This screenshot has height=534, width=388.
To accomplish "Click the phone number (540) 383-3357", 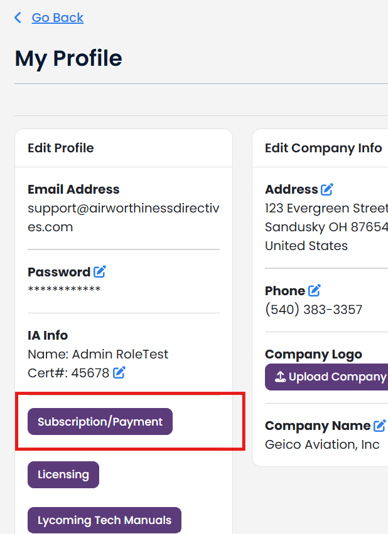I will point(313,310).
